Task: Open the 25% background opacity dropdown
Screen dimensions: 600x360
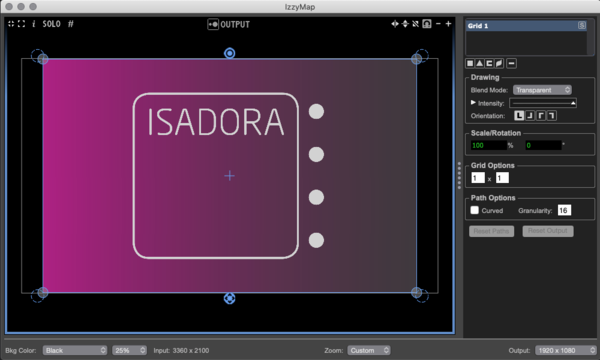Action: 129,350
